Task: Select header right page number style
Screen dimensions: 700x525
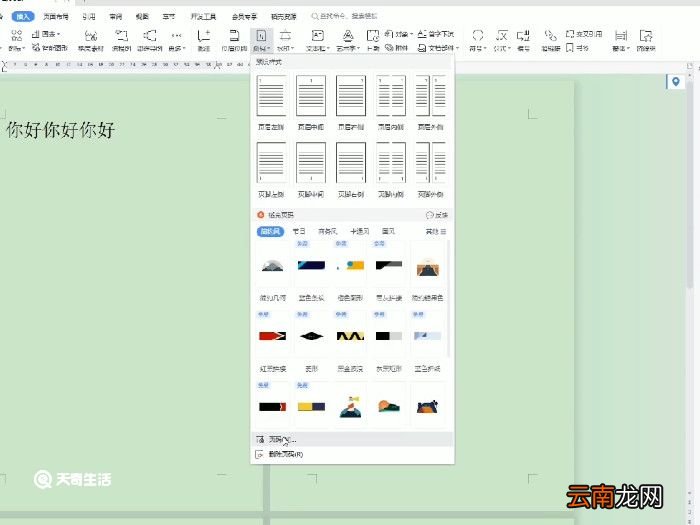Action: 350,102
